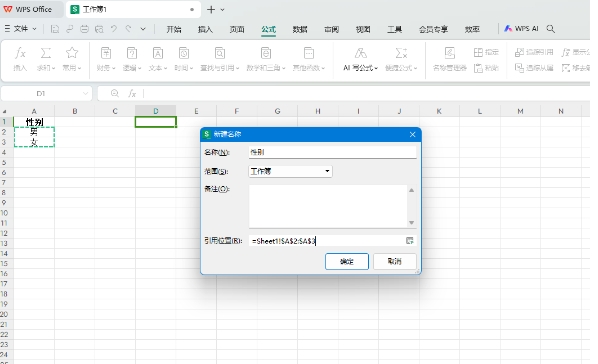598x364 pixels.
Task: Select the Formulas (公式) tab
Action: pyautogui.click(x=268, y=29)
